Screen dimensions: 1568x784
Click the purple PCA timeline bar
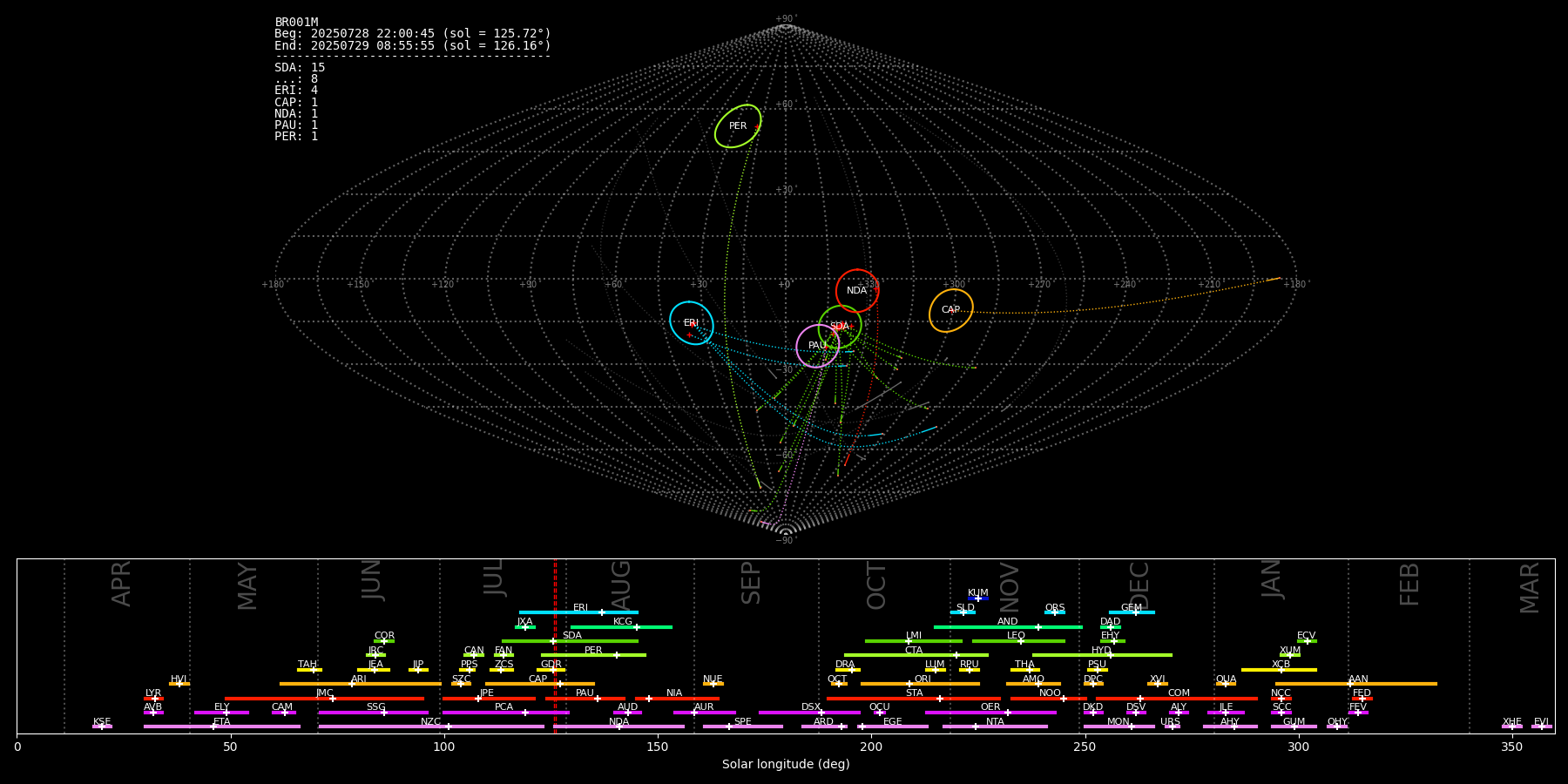coord(505,713)
